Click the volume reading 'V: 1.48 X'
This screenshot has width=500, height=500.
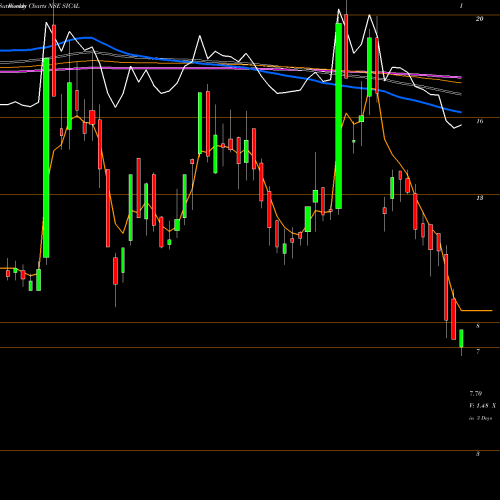(483, 406)
